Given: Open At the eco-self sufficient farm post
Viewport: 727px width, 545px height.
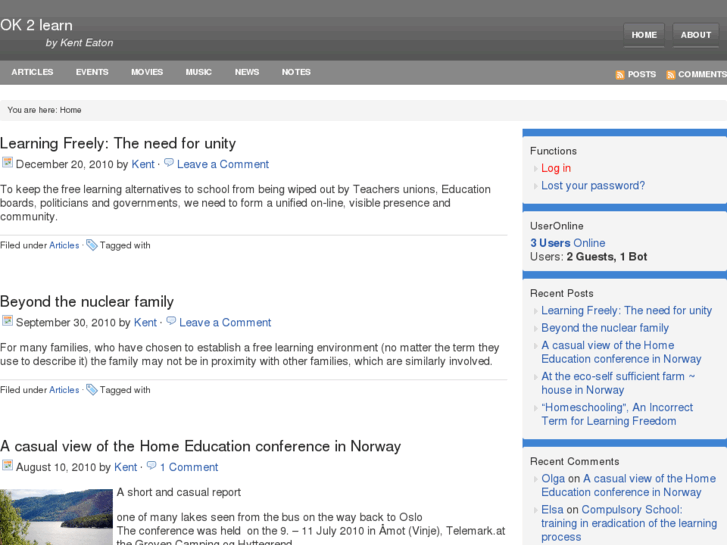Looking at the screenshot, I should [618, 383].
